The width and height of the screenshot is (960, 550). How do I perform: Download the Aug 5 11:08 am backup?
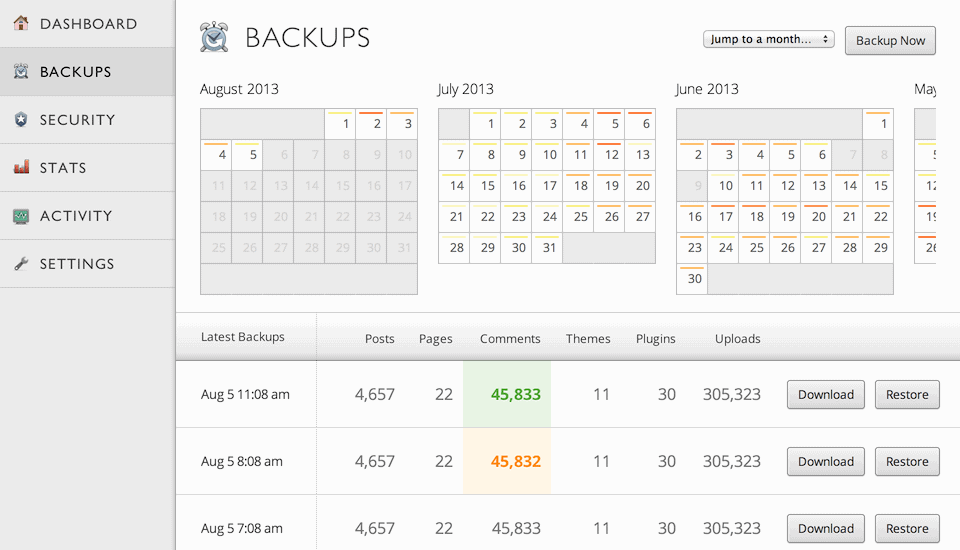click(825, 394)
